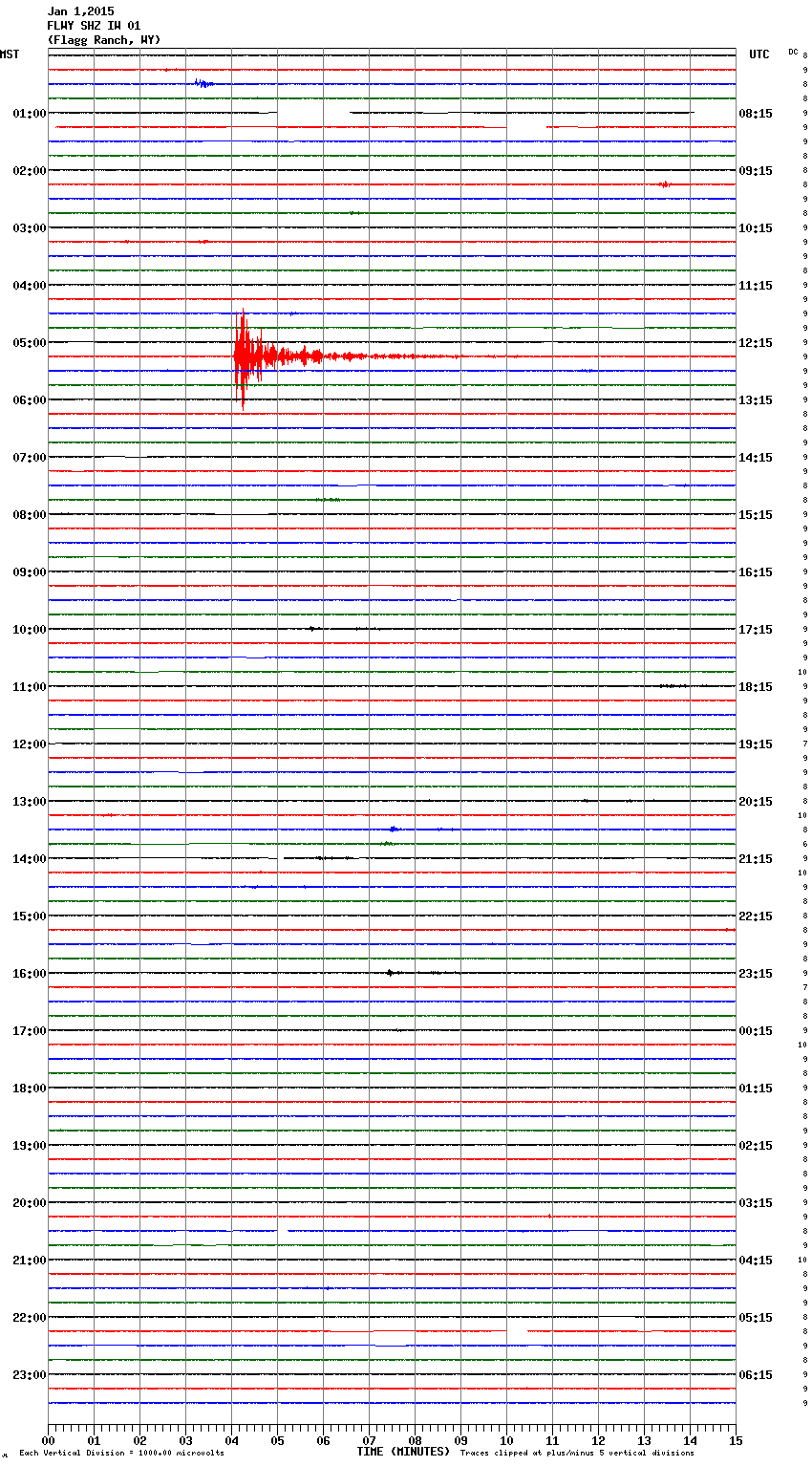Viewport: 812px width, 1466px height.
Task: Click the 19:00 MST row label
Action: (x=29, y=1146)
